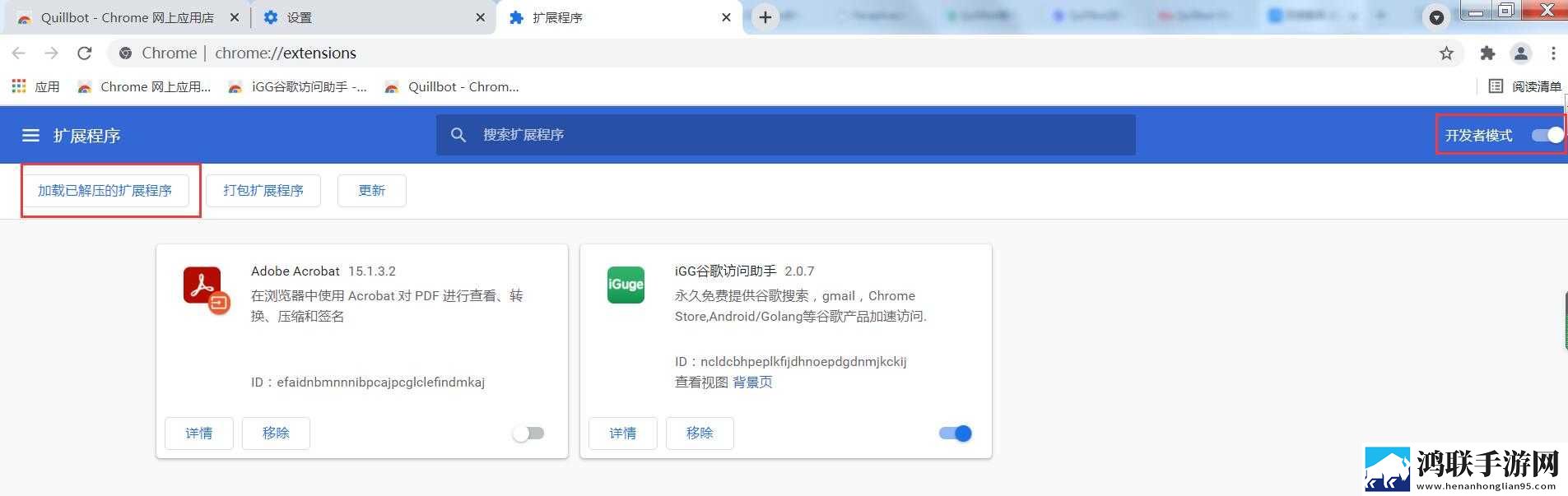Click the search magnifier icon
Viewport: 1568px width, 496px height.
click(458, 135)
